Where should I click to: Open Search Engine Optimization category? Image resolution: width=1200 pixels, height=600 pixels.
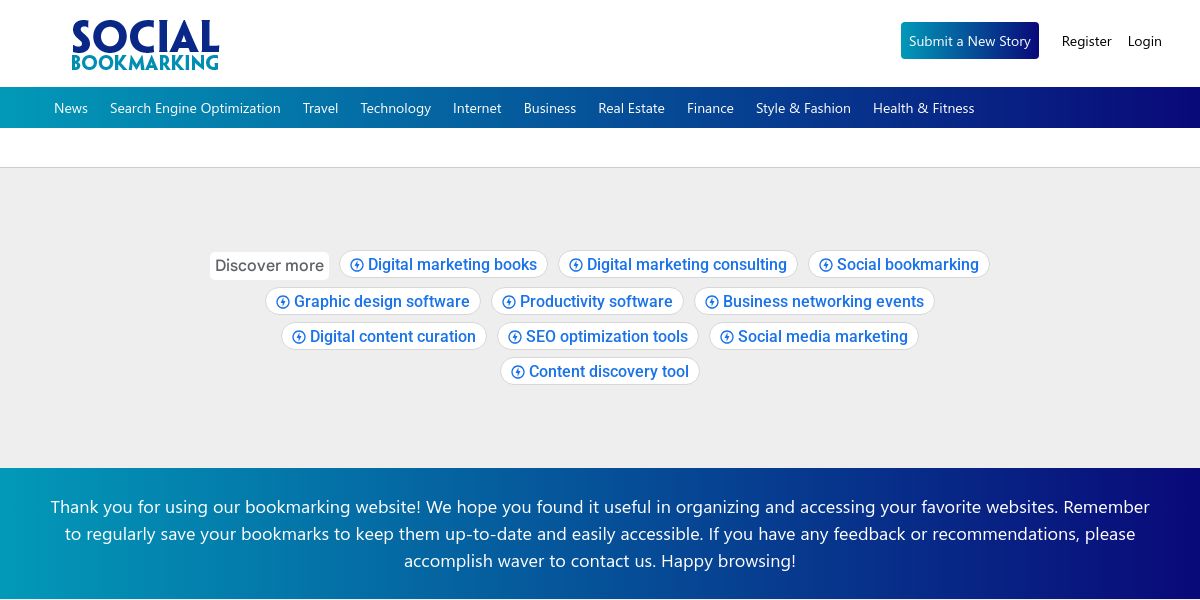coord(195,108)
